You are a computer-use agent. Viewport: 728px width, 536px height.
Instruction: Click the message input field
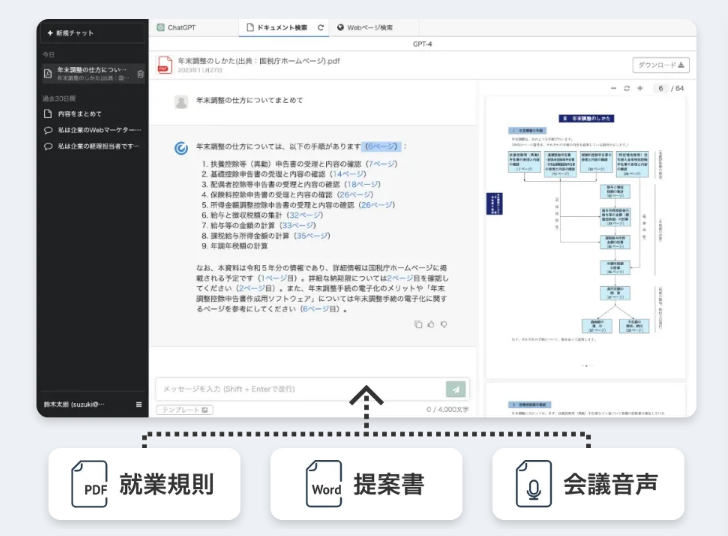300,389
